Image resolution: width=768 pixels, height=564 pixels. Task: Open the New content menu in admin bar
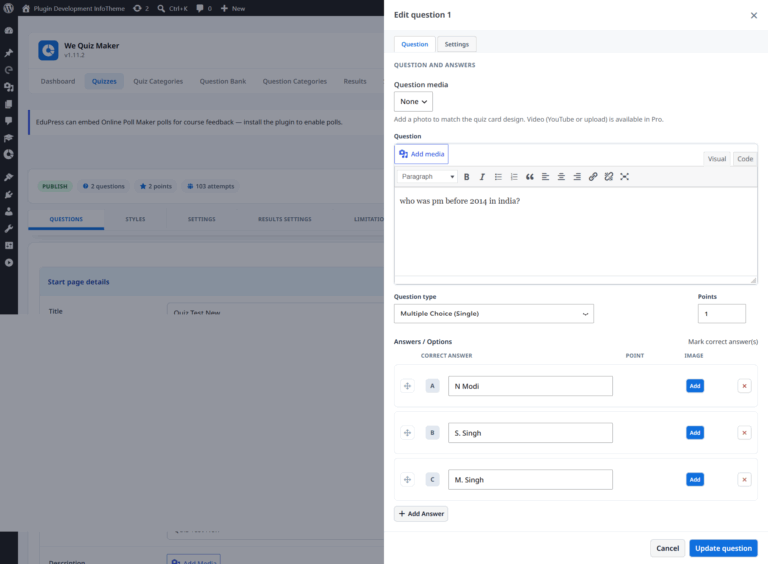click(233, 8)
